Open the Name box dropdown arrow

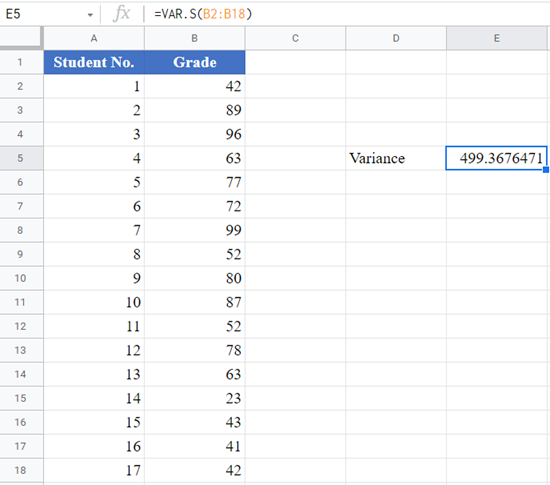pos(90,15)
